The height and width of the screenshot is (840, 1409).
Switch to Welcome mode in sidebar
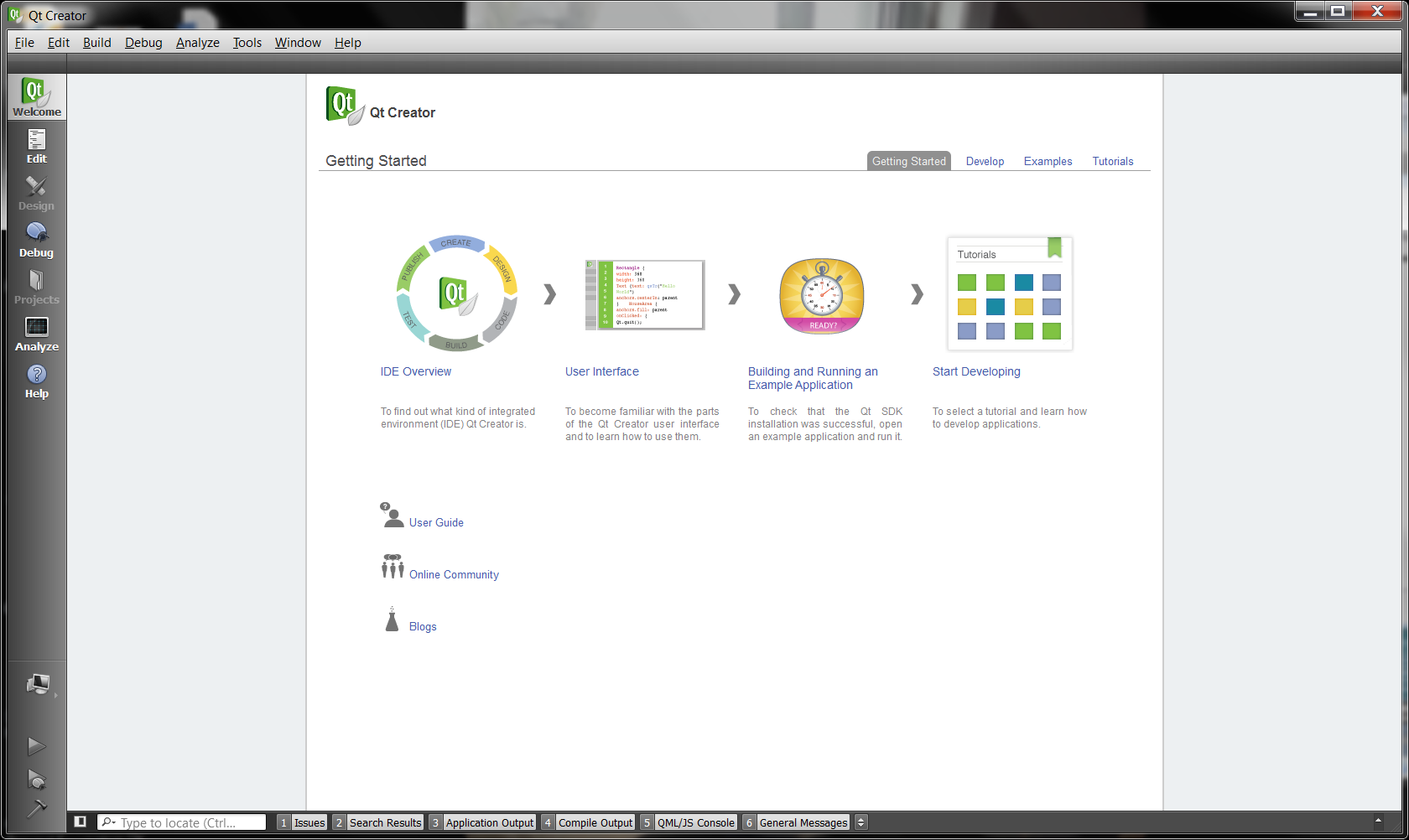point(37,97)
